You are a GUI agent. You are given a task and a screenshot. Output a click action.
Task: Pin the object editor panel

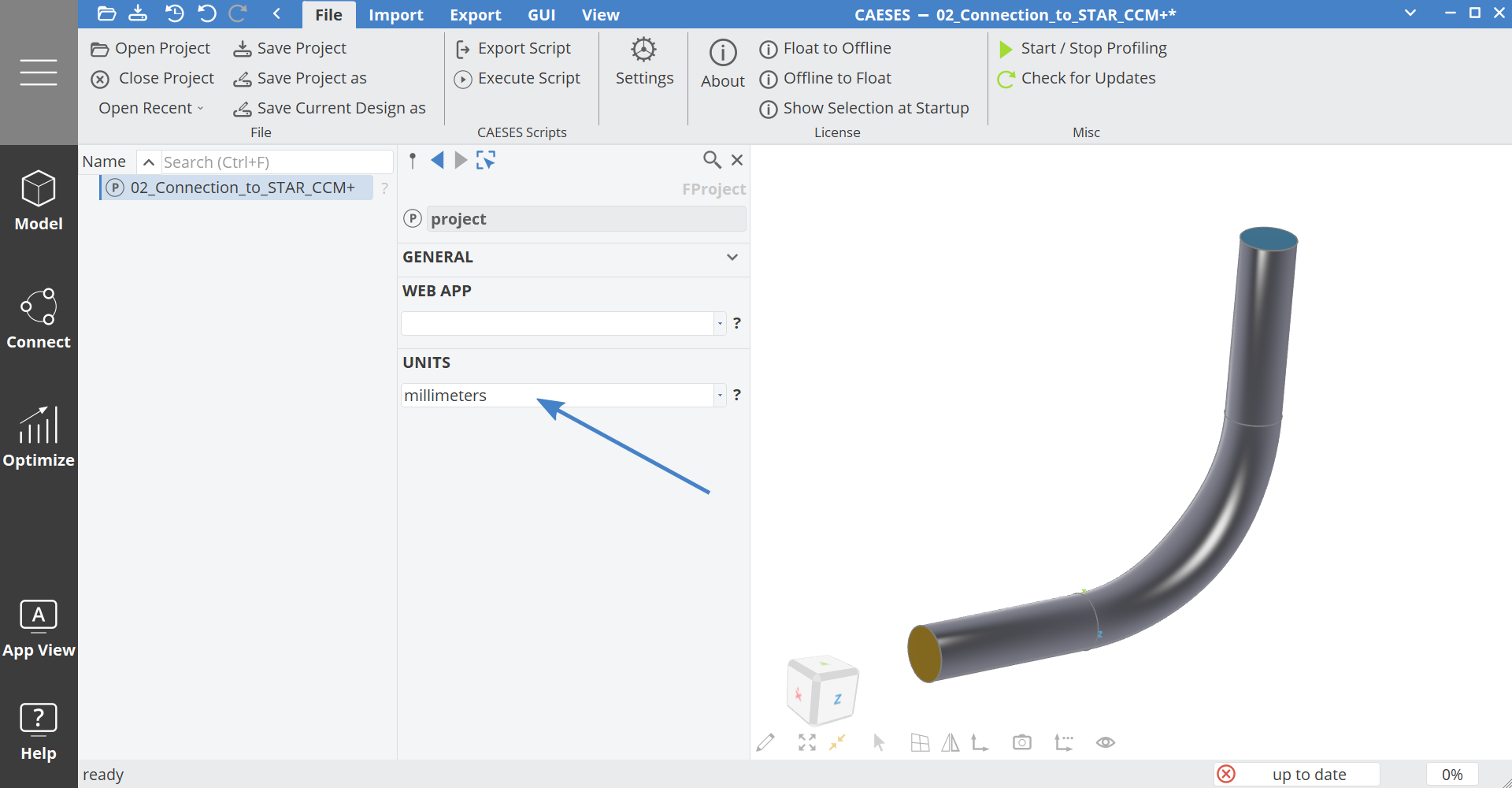point(413,161)
